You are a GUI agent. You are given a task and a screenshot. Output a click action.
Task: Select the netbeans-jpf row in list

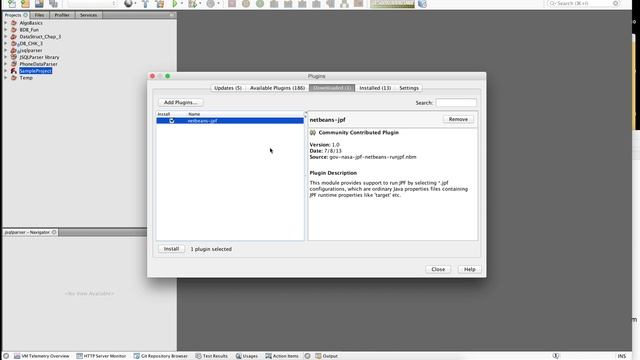[230, 121]
